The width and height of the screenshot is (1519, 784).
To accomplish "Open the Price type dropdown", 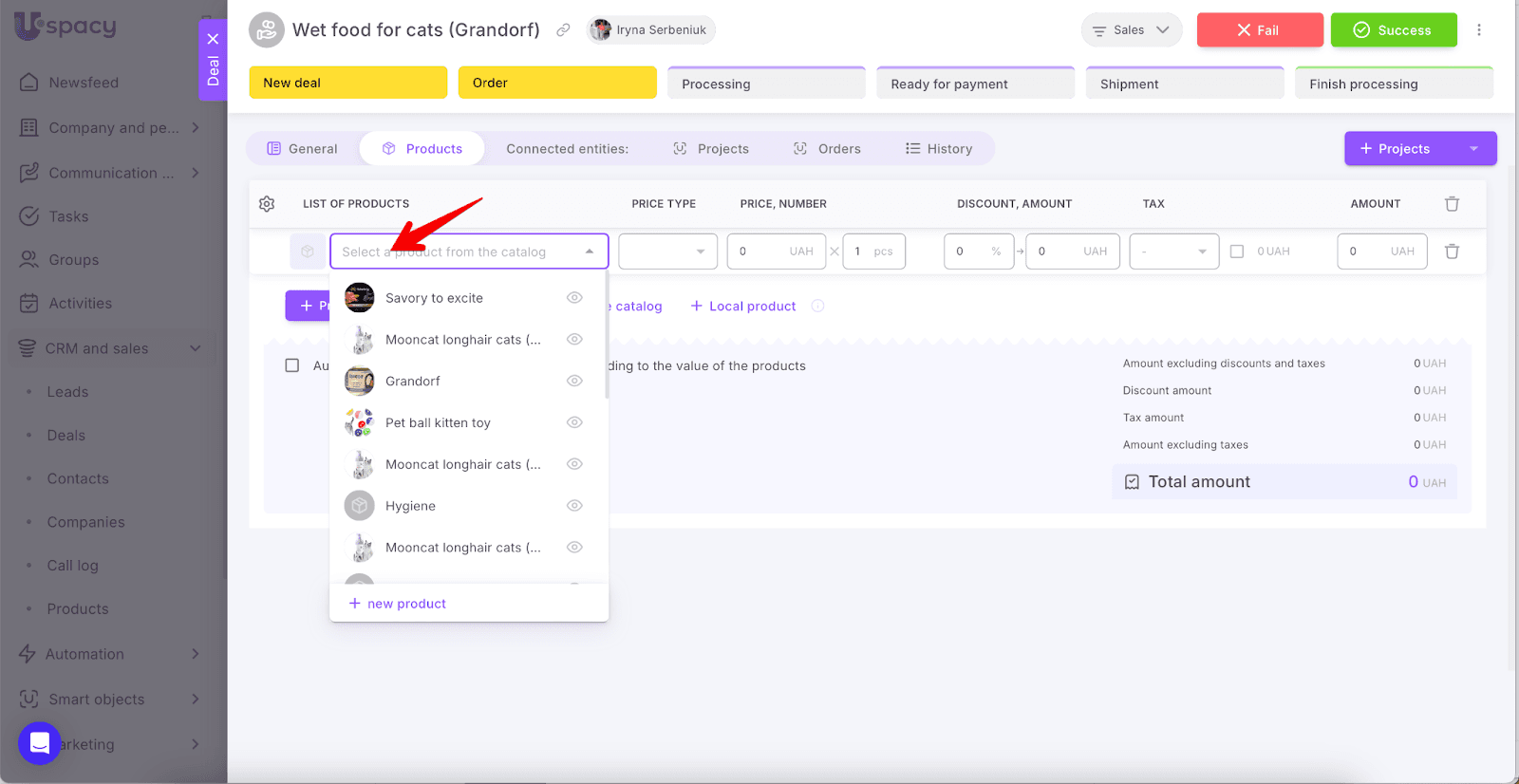I will [x=667, y=252].
